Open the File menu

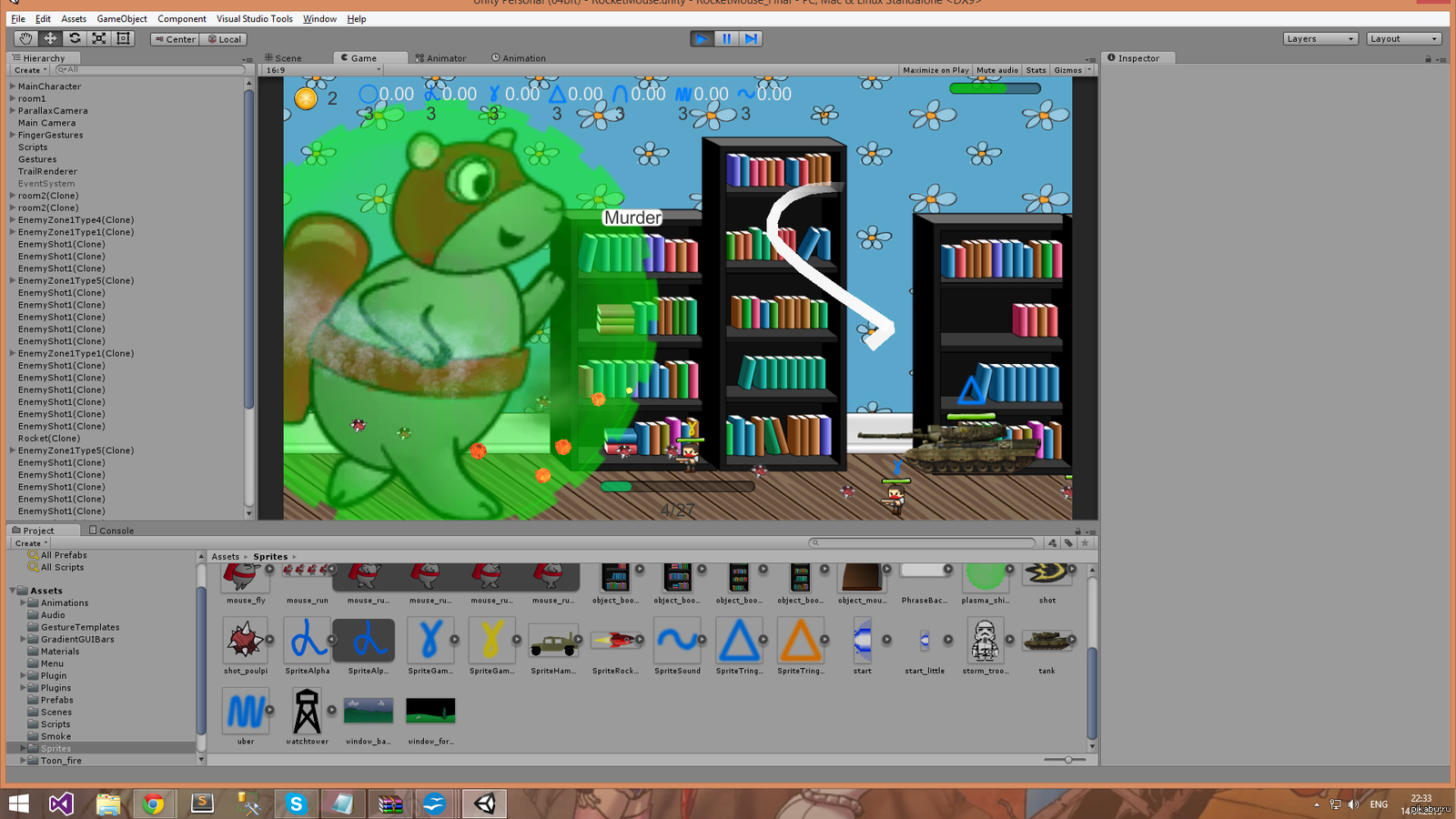[x=18, y=18]
